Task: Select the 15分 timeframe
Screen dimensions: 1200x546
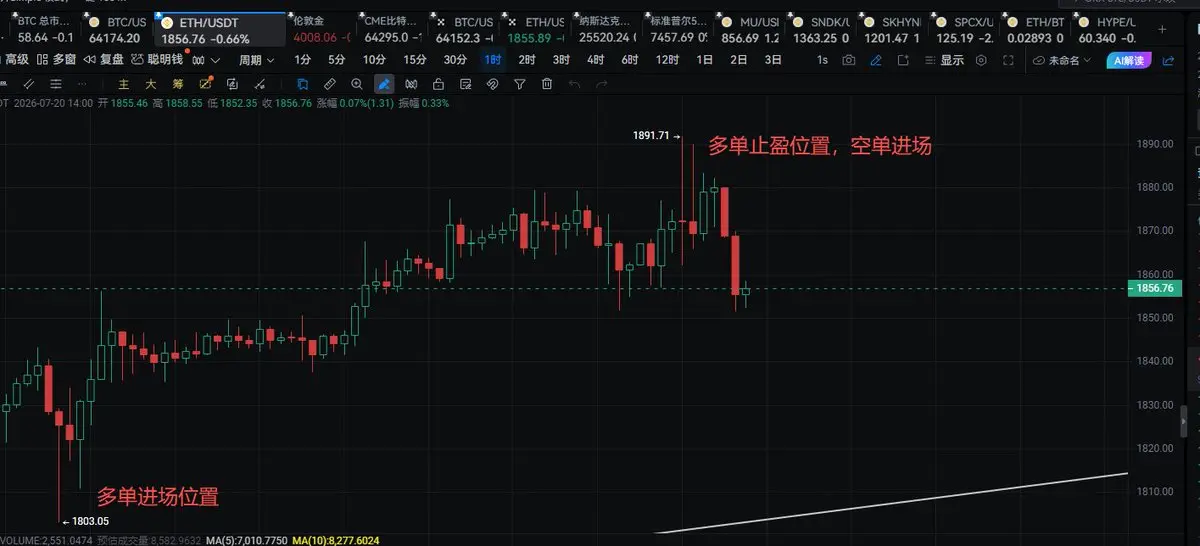Action: tap(415, 60)
